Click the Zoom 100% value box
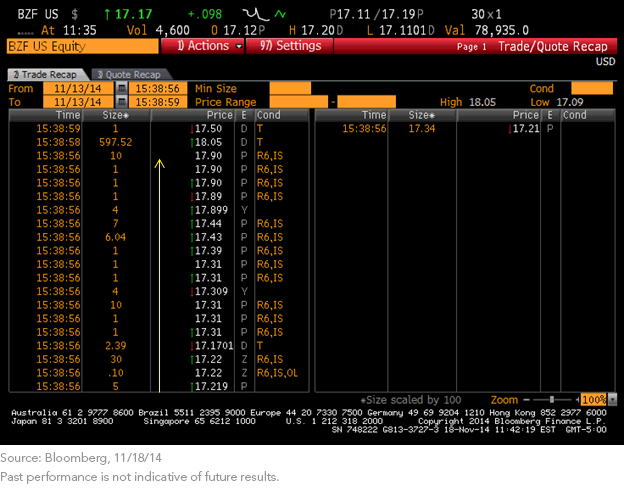Image resolution: width=624 pixels, height=493 pixels. point(594,399)
